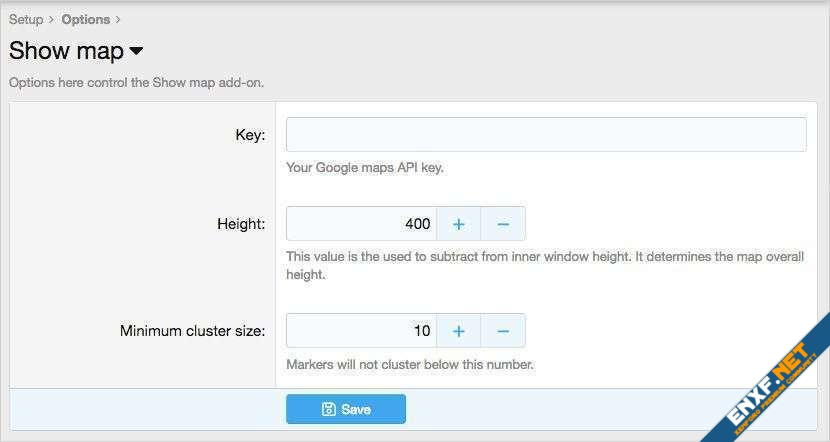Focus the Google maps Key input field
Image resolution: width=830 pixels, height=442 pixels.
tap(545, 134)
